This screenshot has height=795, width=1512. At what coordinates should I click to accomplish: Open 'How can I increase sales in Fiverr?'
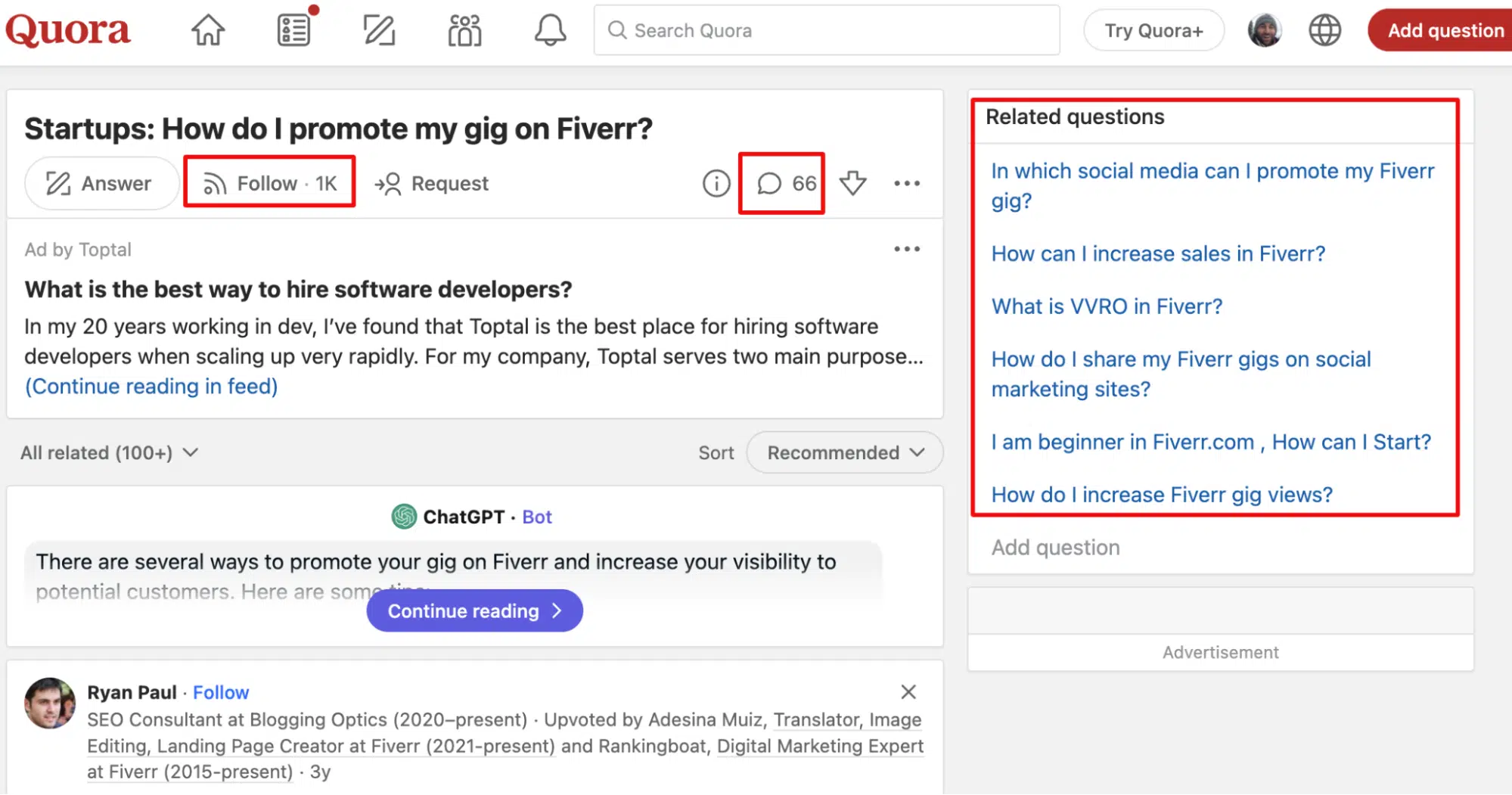click(1158, 253)
